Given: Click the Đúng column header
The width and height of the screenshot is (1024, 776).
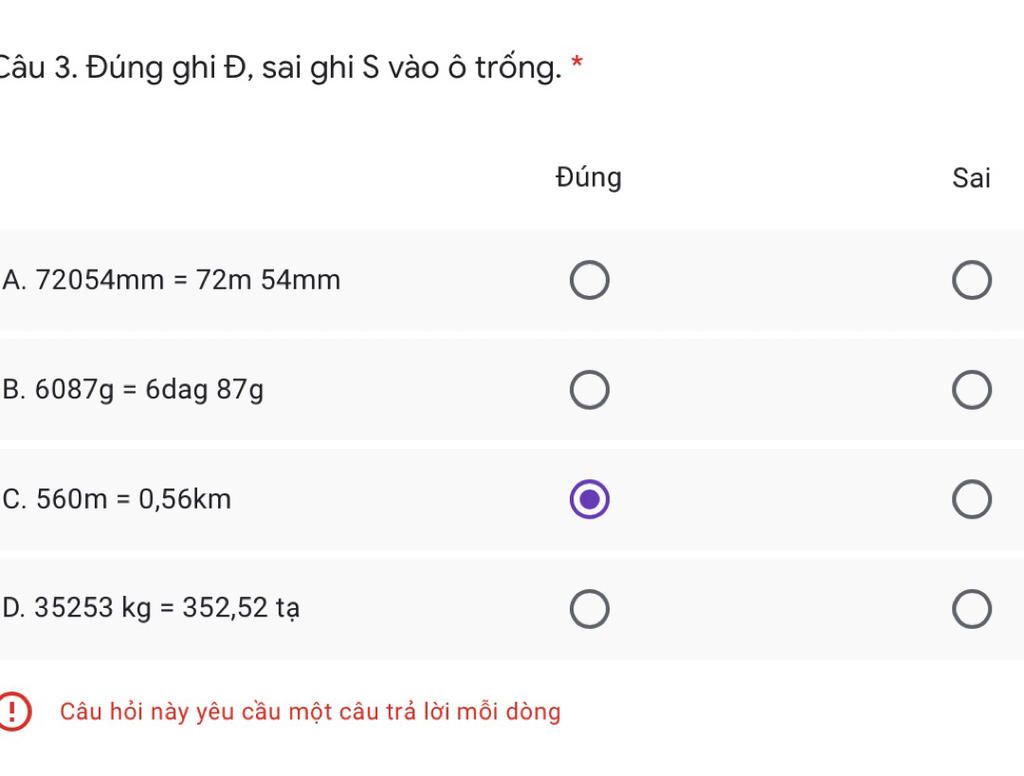Looking at the screenshot, I should pyautogui.click(x=588, y=178).
